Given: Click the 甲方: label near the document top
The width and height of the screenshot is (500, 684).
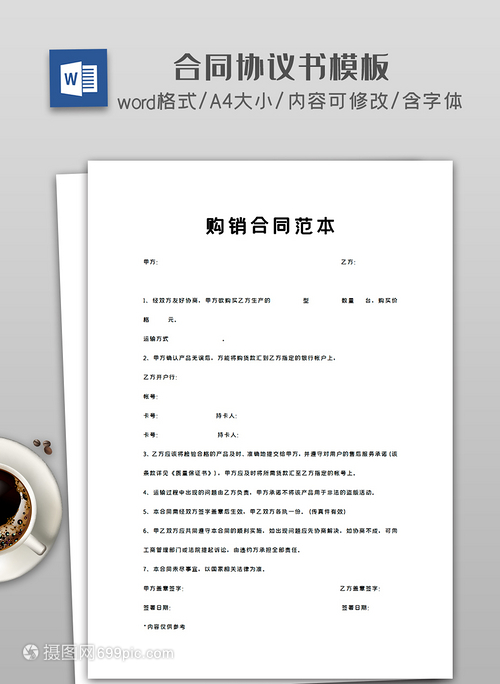Looking at the screenshot, I should [x=151, y=262].
